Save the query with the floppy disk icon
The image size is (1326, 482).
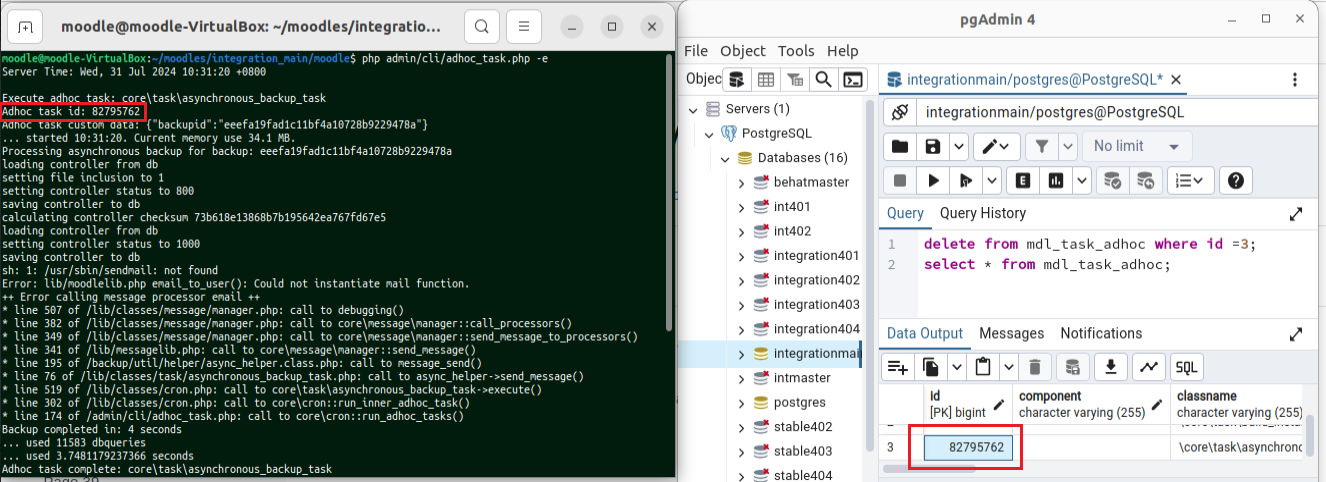point(933,147)
